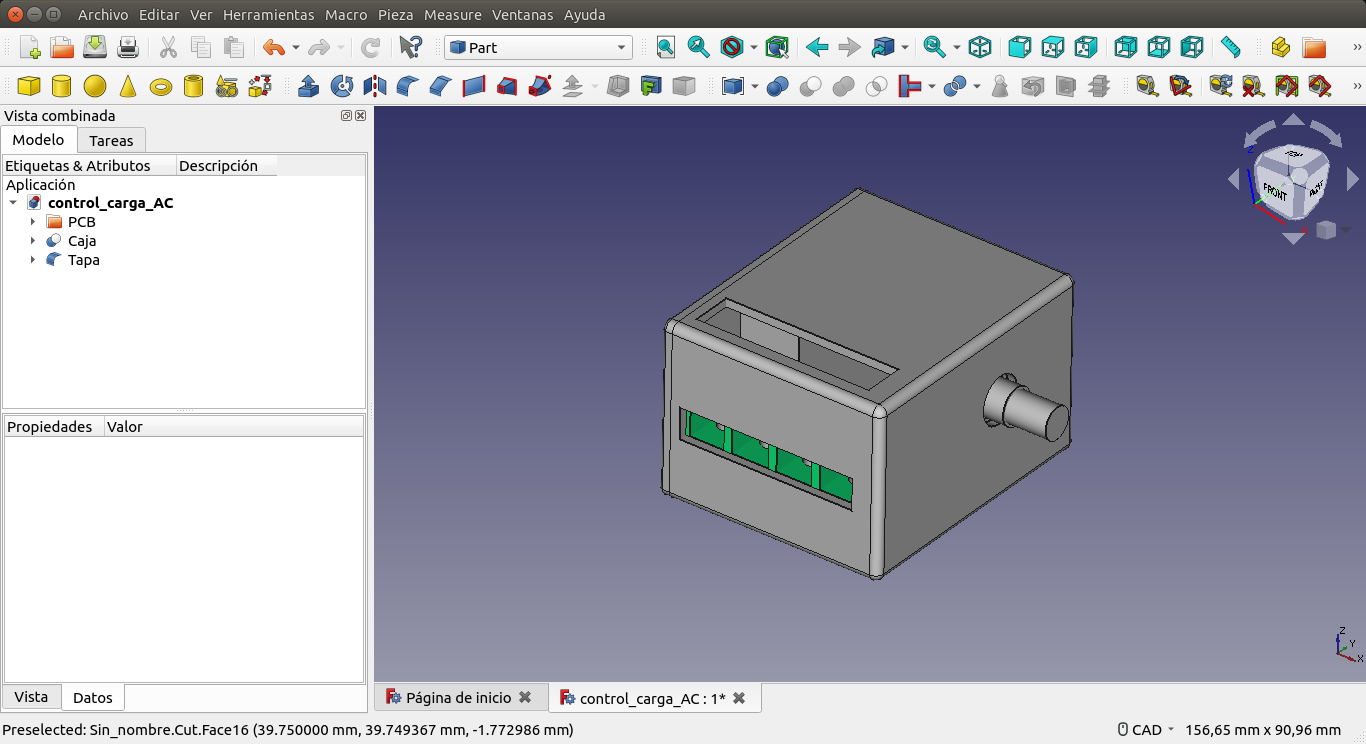Image resolution: width=1366 pixels, height=744 pixels.
Task: Click the yellow cylinder primitive icon
Action: tap(62, 87)
